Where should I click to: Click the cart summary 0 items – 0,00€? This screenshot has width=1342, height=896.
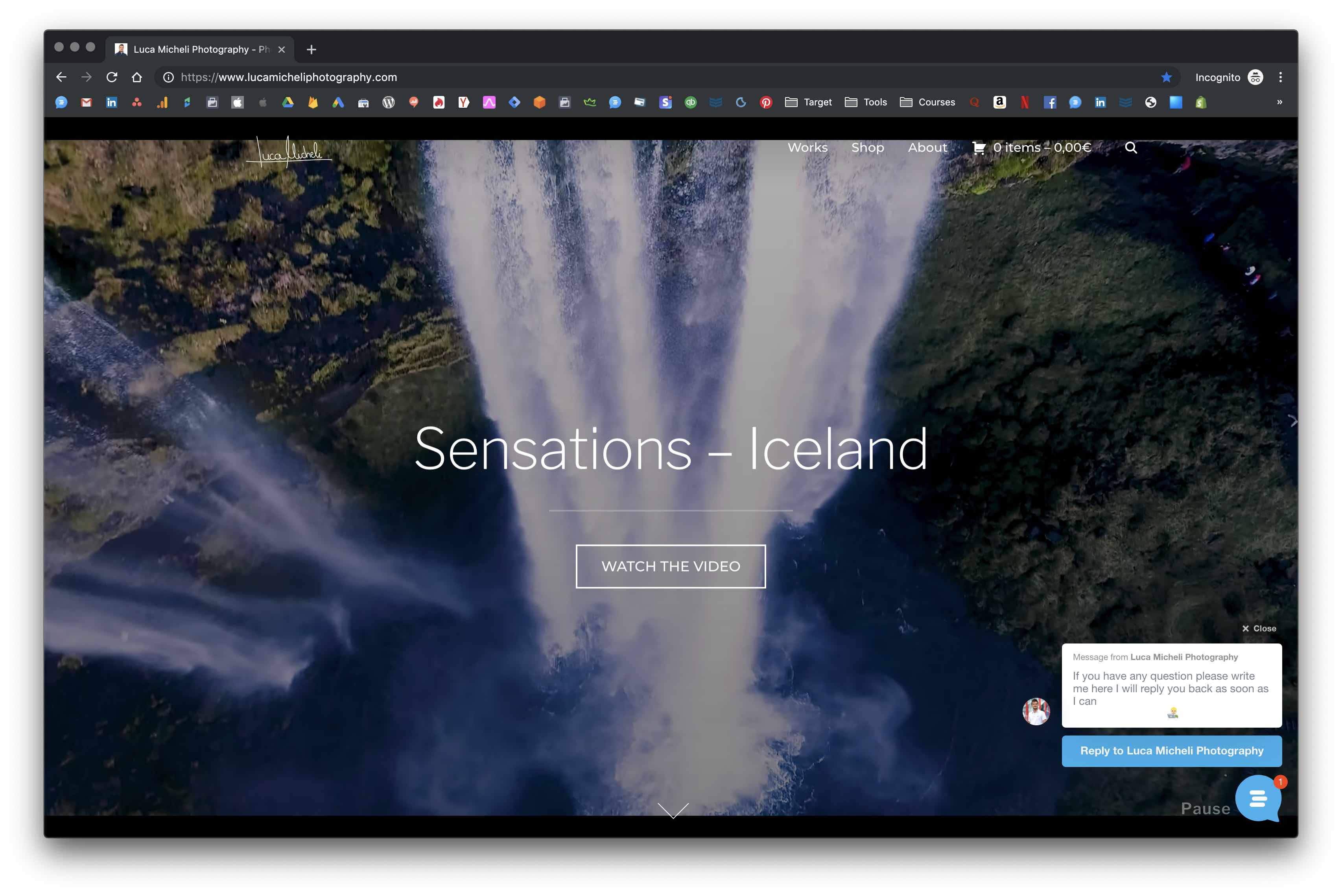[x=1042, y=148]
